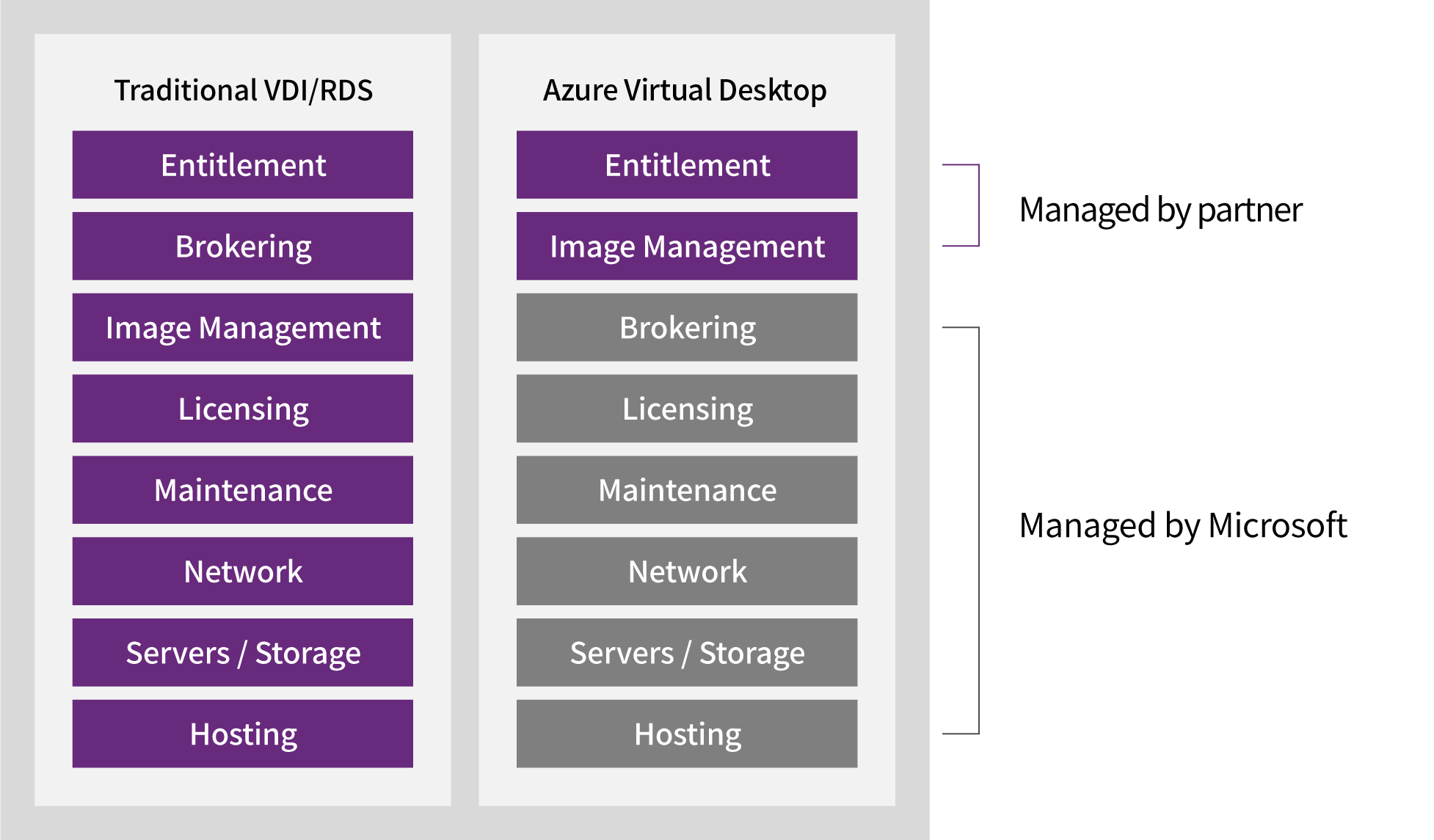Click the Managed by Microsoft label
Screen dimensions: 1434x840
pyautogui.click(x=1183, y=526)
